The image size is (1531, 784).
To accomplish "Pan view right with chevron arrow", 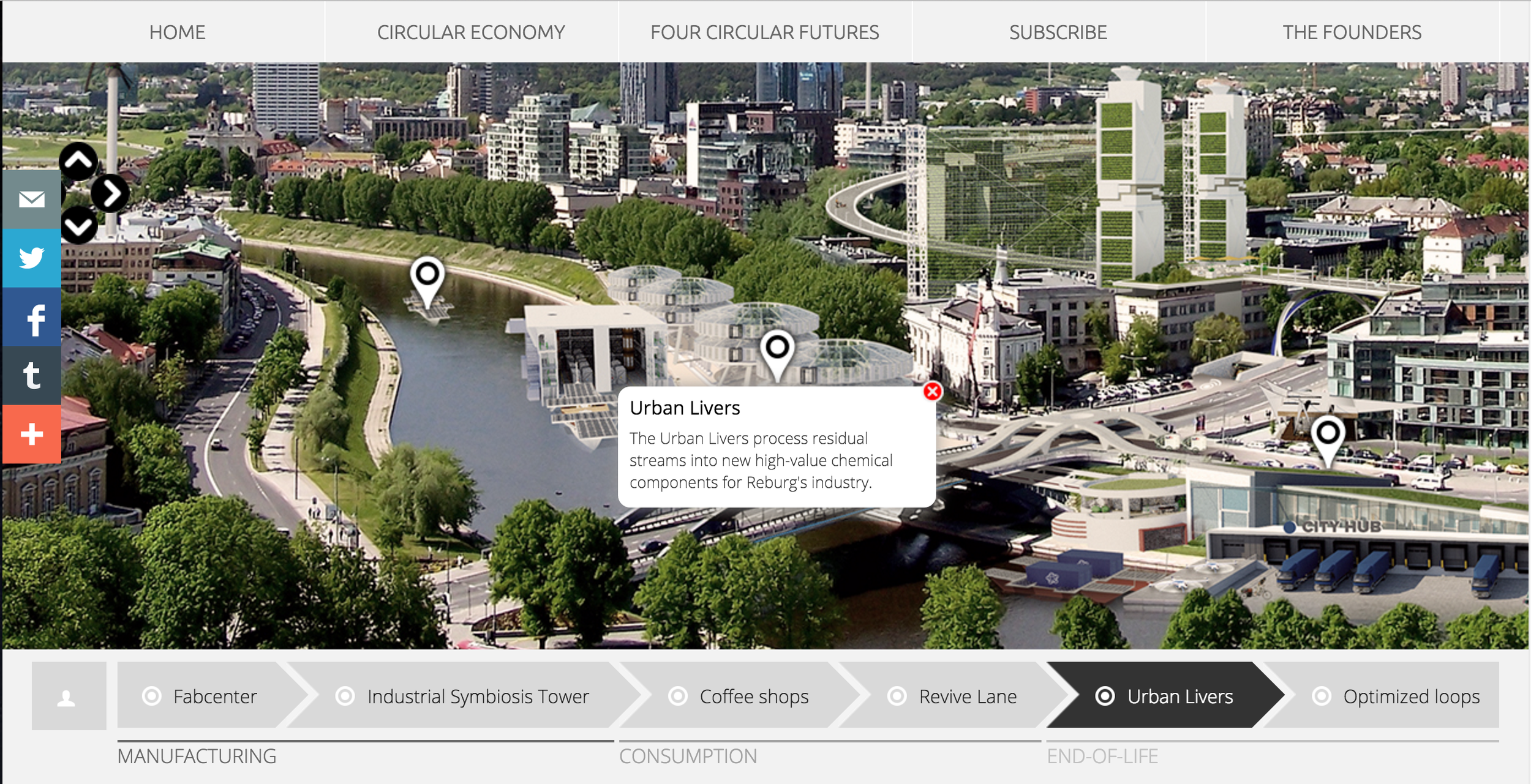I will (x=111, y=193).
